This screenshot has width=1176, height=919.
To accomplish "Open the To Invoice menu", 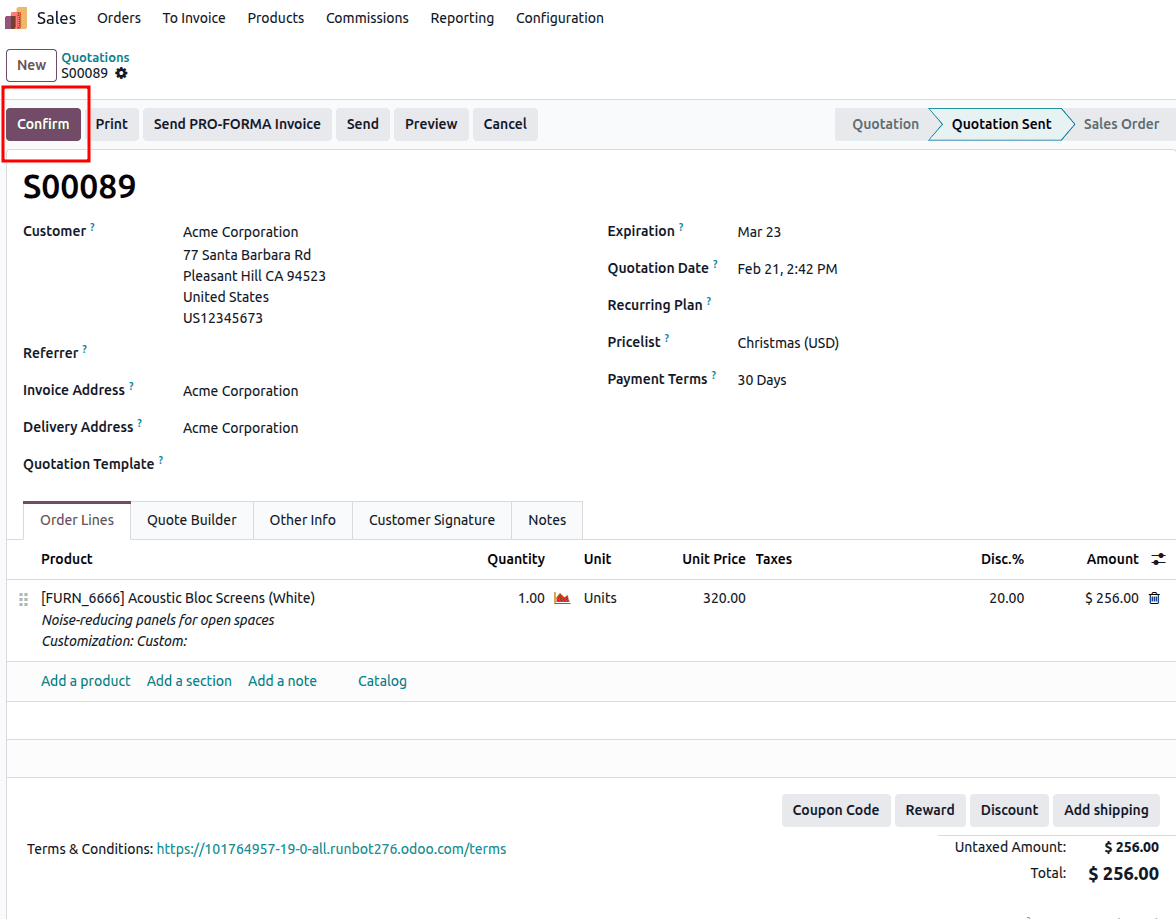I will (x=194, y=18).
